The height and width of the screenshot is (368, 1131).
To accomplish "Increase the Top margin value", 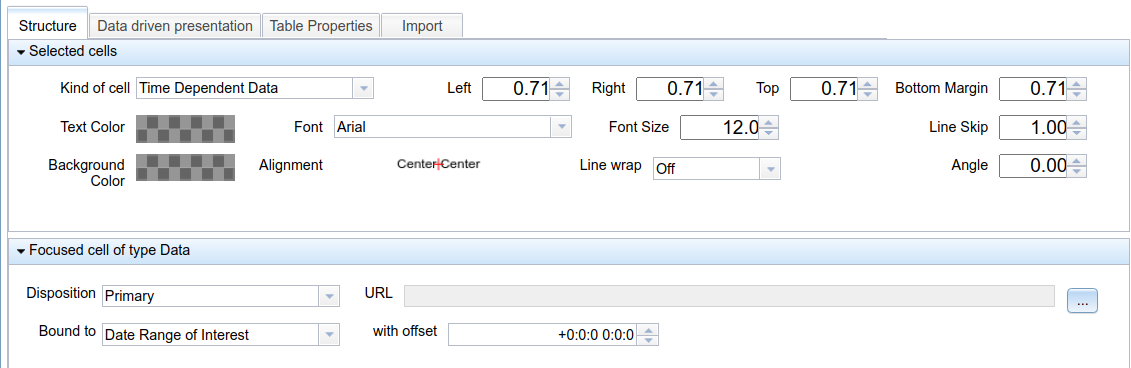I will pos(868,83).
